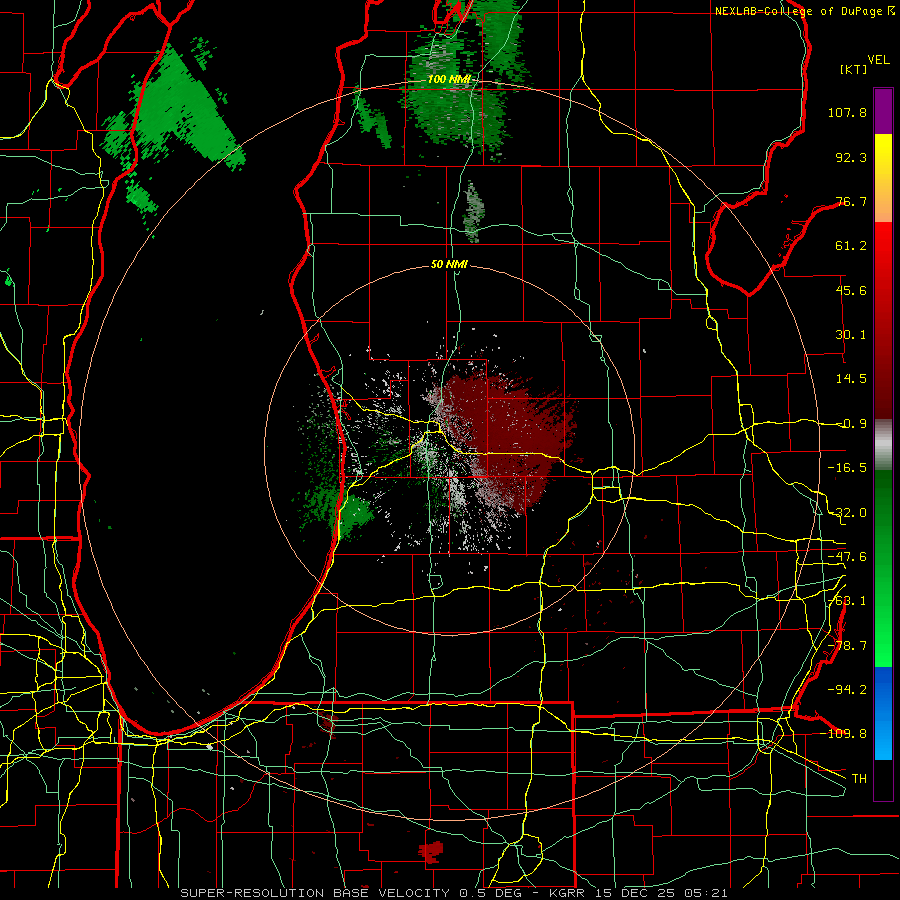Click the 107.8 value on velocity scale
The image size is (900, 900).
coord(847,112)
